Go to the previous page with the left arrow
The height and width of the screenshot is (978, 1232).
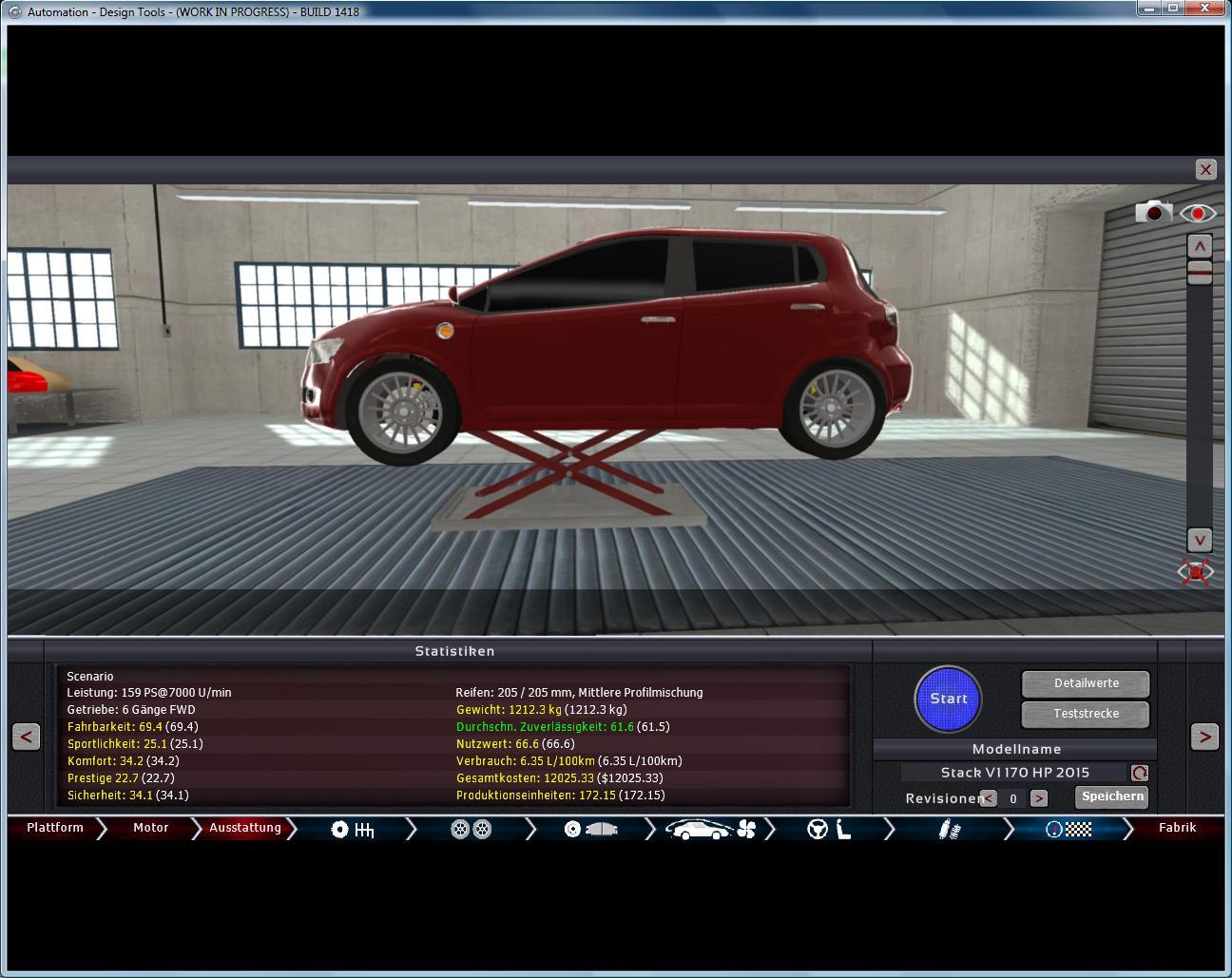(x=27, y=737)
